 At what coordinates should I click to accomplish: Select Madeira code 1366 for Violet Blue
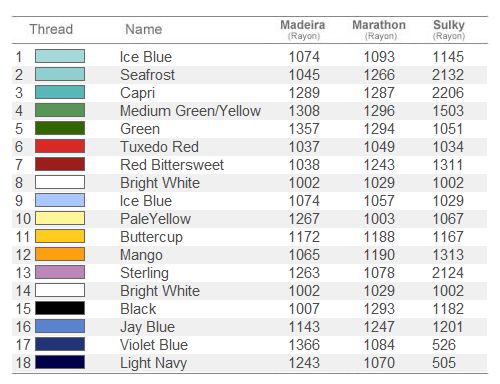click(304, 345)
